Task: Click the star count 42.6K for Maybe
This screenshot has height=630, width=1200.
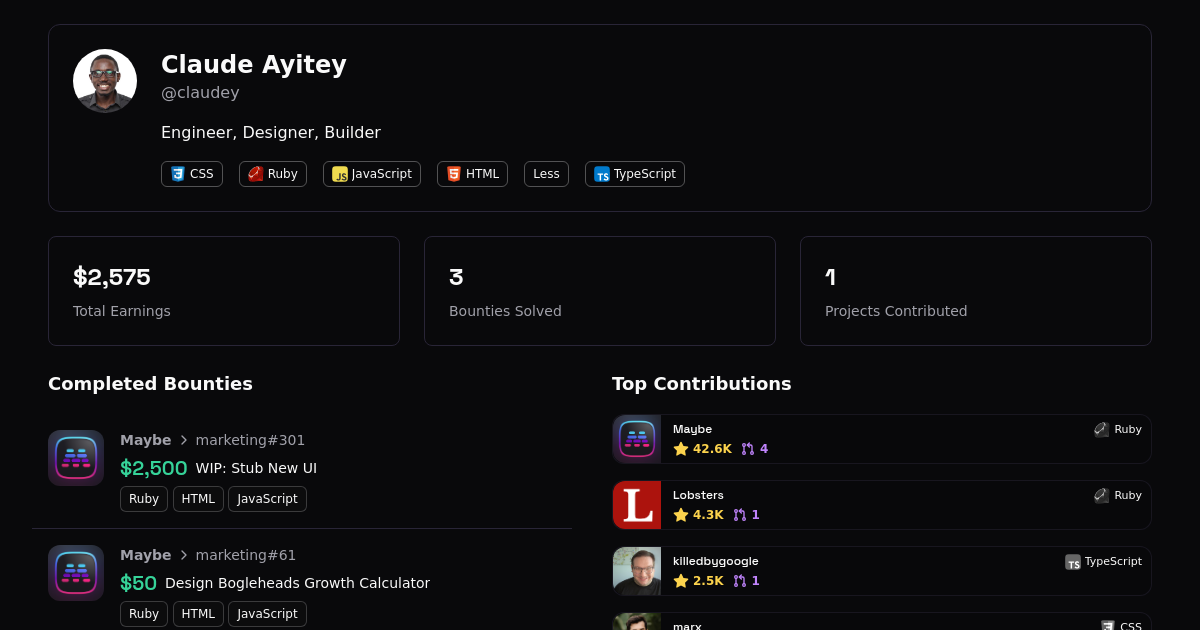Action: pyautogui.click(x=703, y=449)
